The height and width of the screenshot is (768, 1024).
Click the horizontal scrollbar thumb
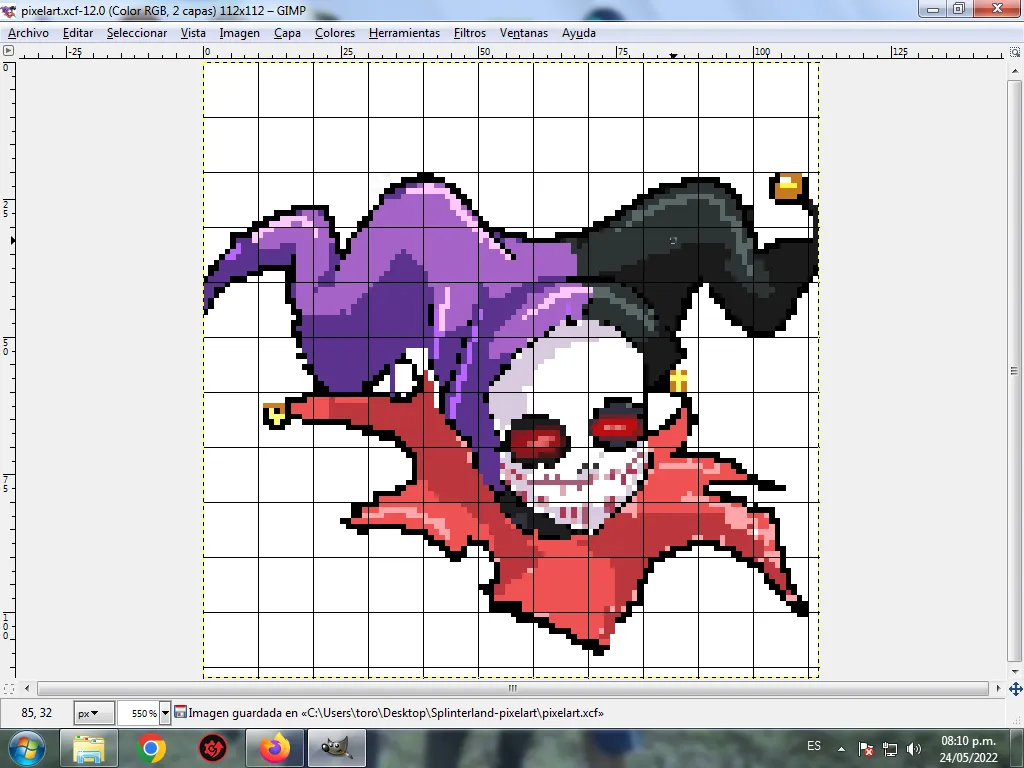click(x=513, y=688)
